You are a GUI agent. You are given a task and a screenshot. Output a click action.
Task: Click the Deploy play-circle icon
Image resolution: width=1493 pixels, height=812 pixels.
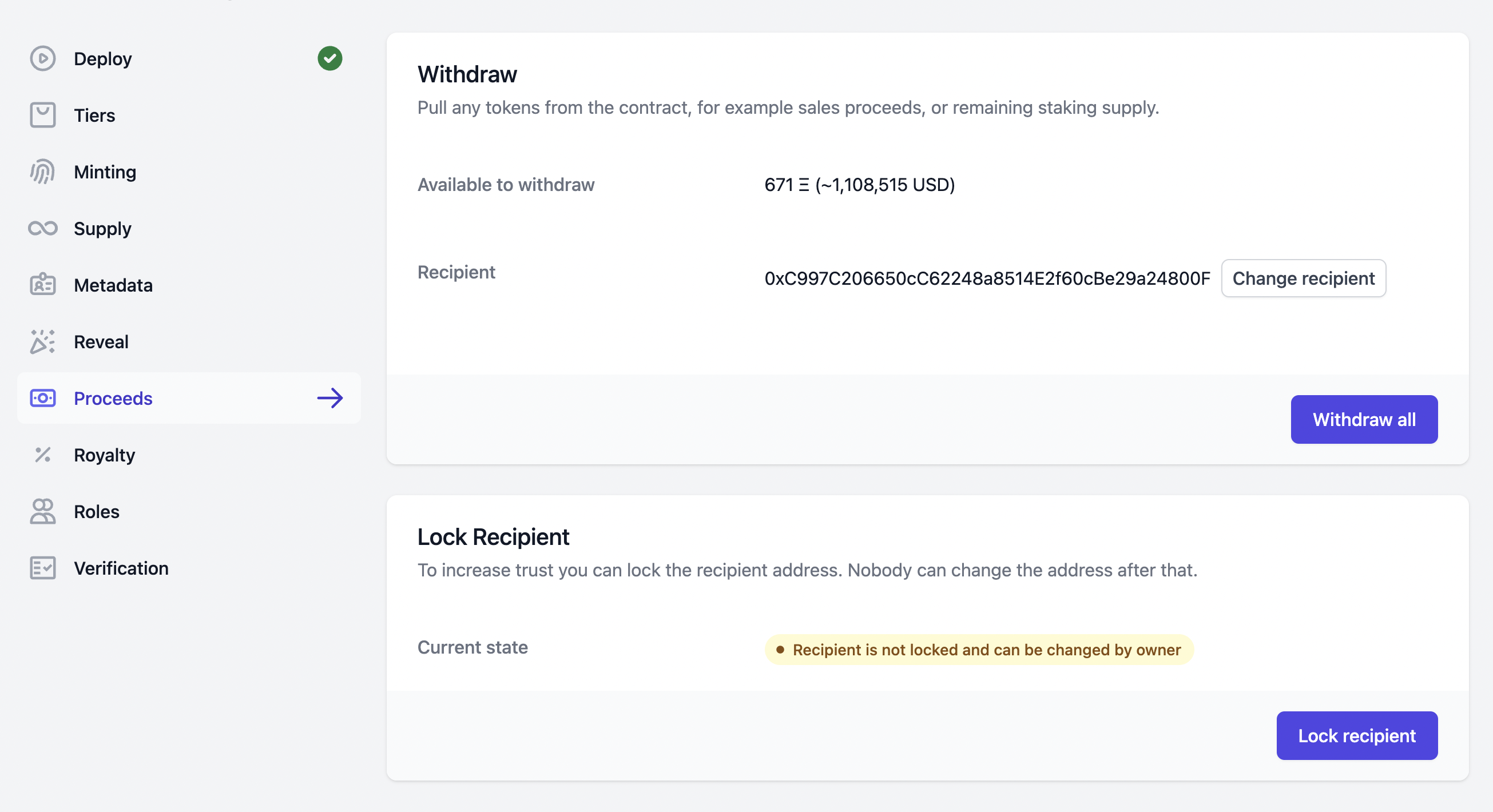pyautogui.click(x=42, y=58)
